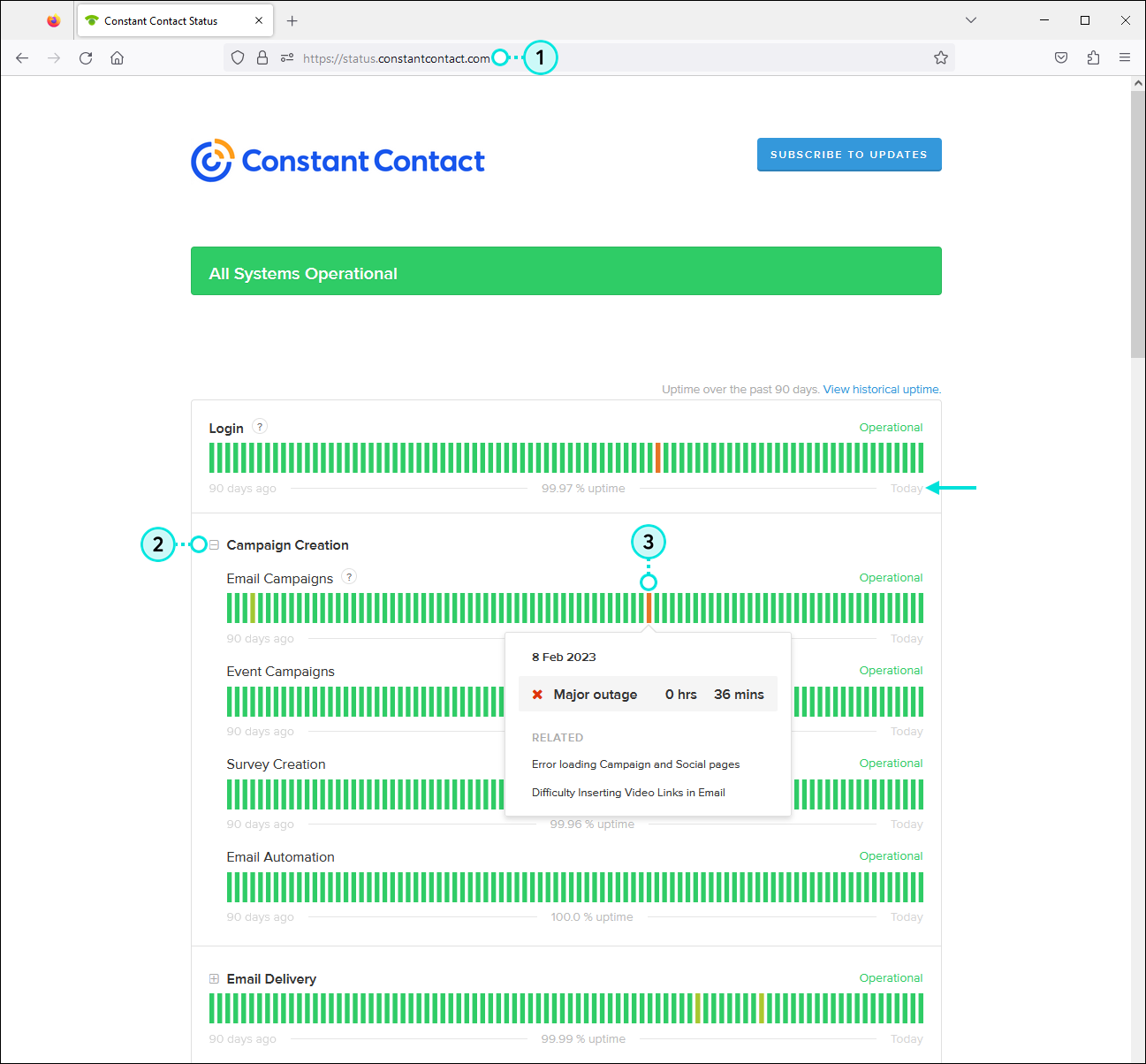1146x1064 pixels.
Task: Click the Constant Contact logo
Action: pos(338,161)
